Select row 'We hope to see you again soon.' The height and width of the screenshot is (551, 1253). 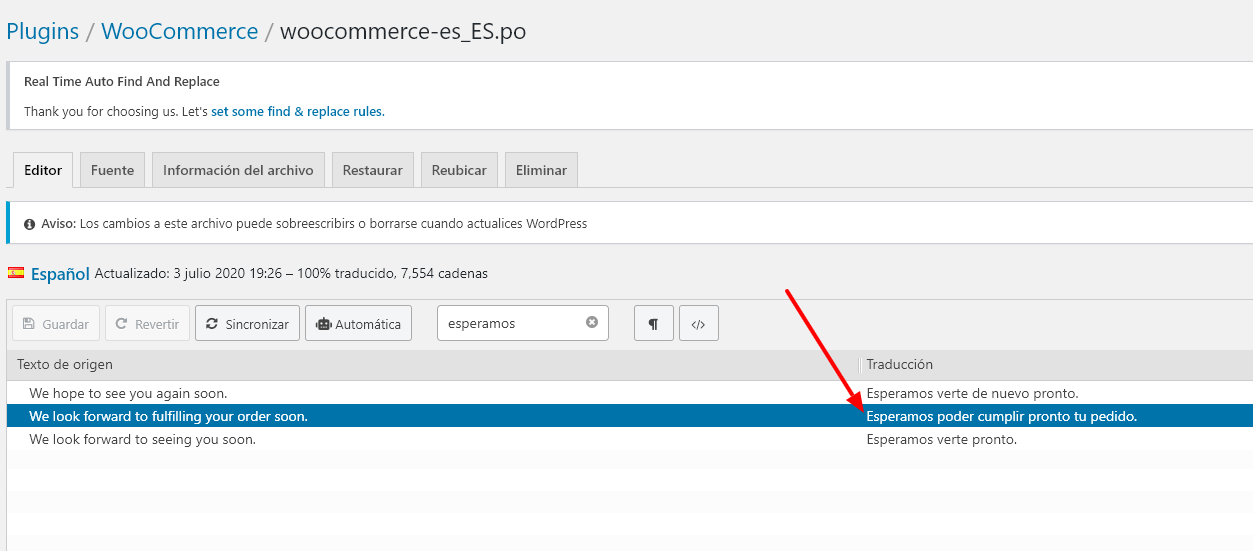[x=630, y=393]
